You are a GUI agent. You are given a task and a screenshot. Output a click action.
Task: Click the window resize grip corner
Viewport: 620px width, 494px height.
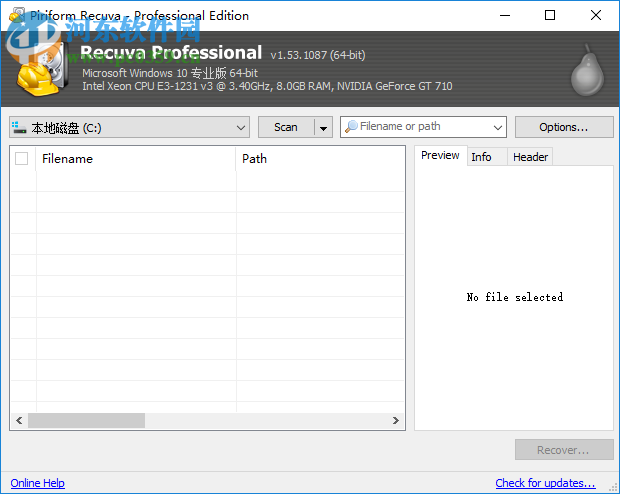613,488
